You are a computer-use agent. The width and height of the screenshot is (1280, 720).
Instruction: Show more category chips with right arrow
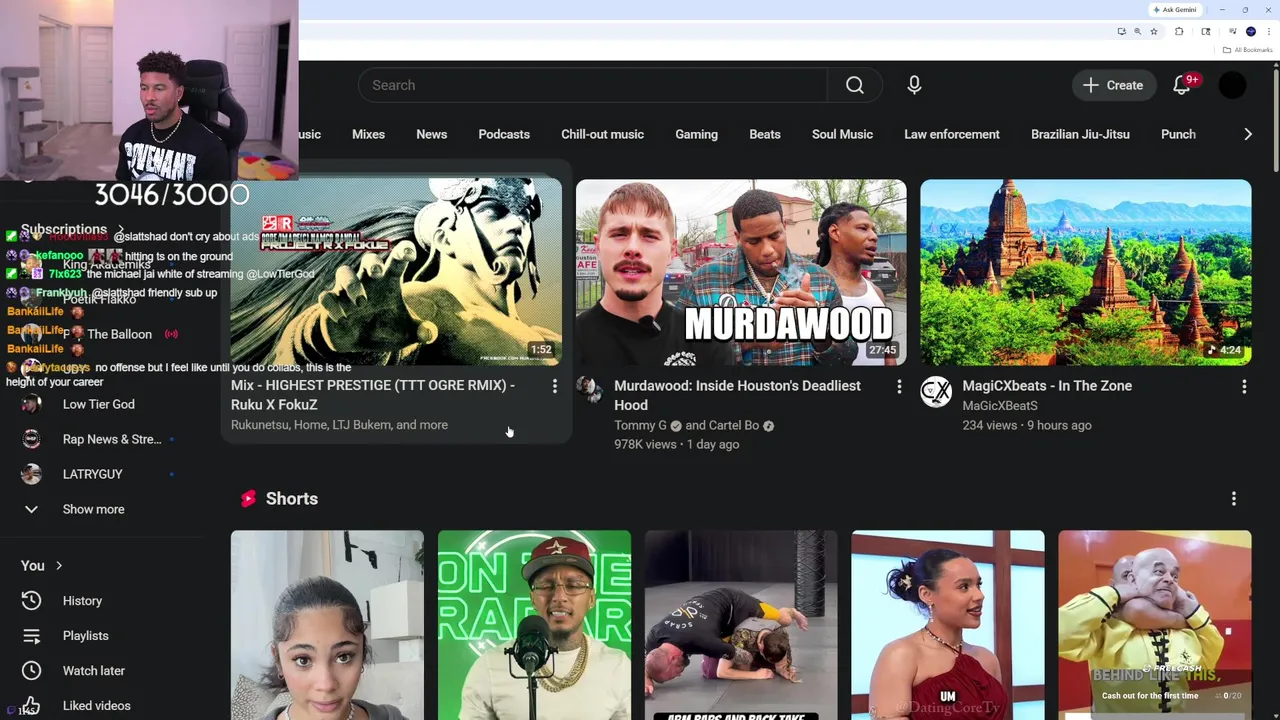click(1247, 134)
